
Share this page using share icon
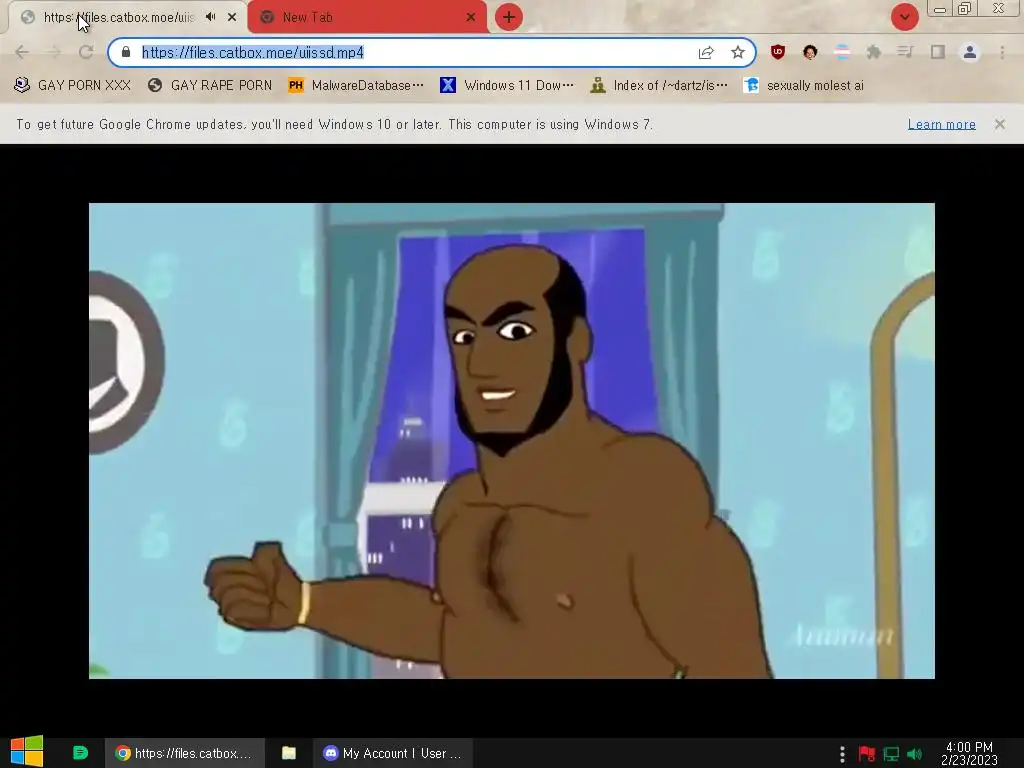click(x=706, y=52)
